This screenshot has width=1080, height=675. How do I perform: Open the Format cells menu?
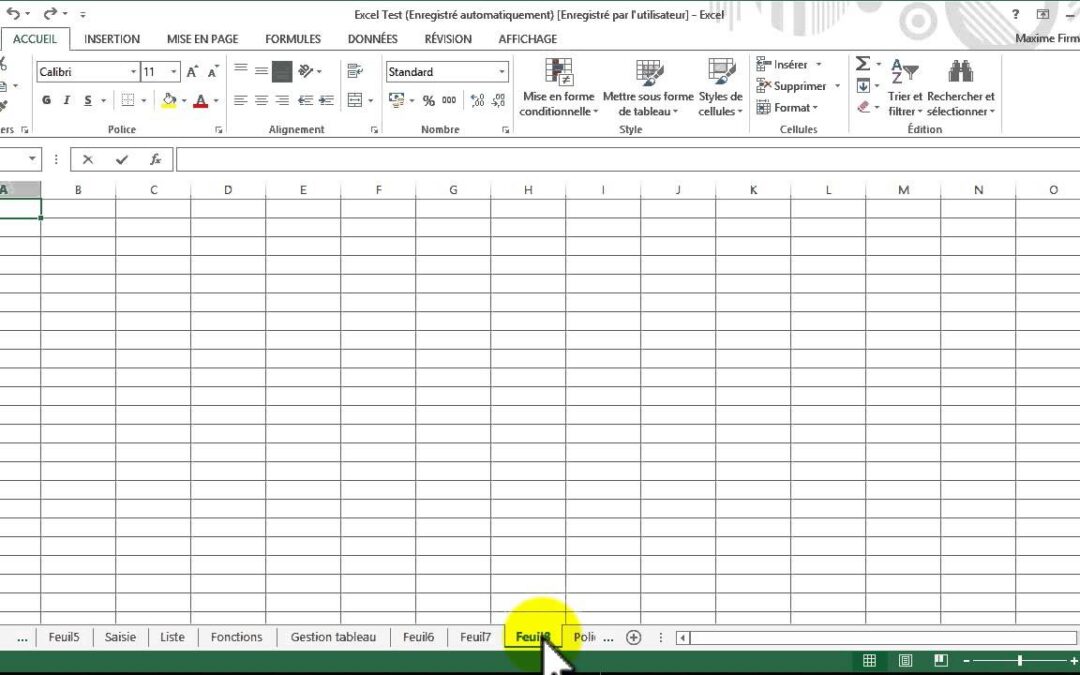point(787,107)
